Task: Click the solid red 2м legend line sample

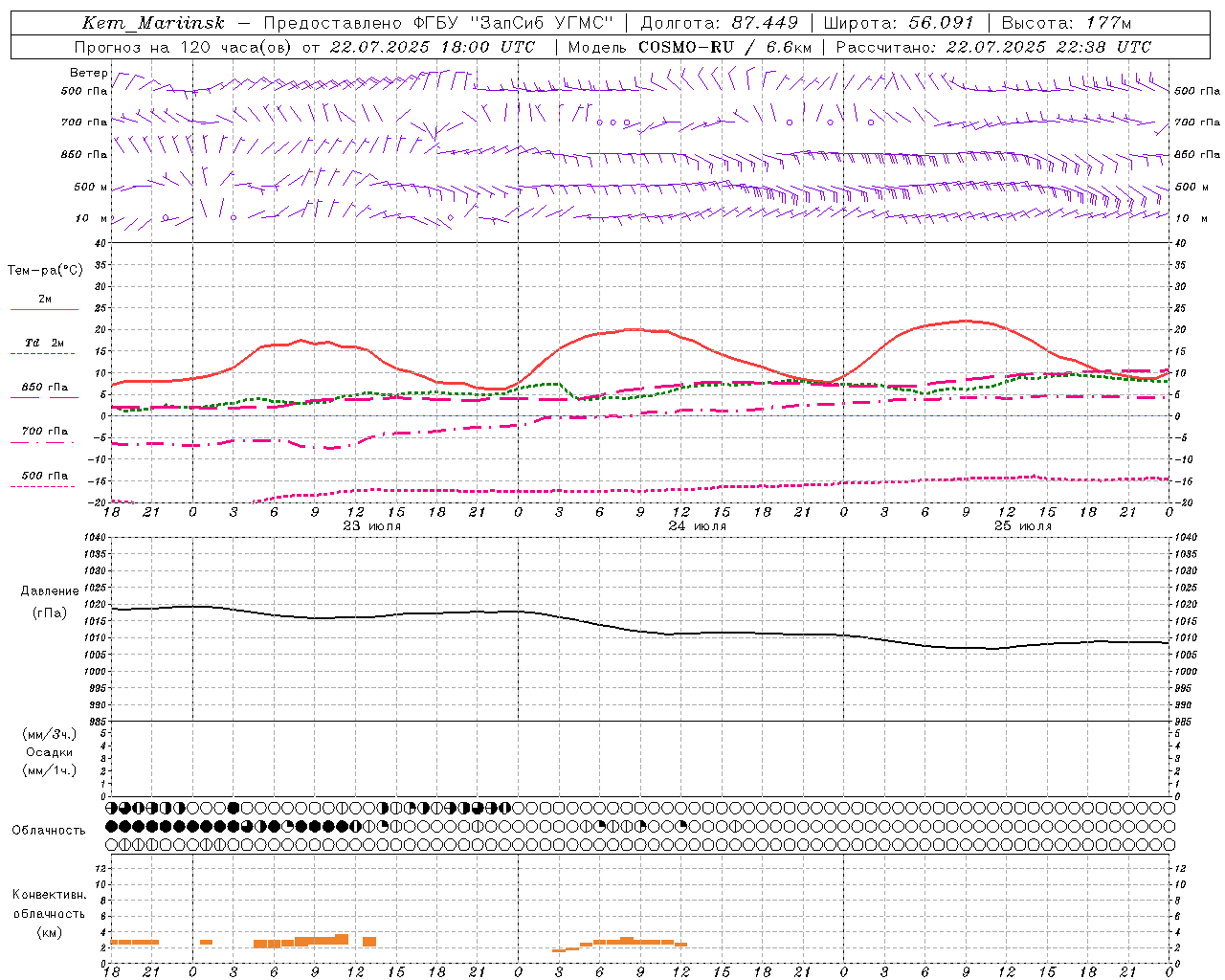Action: point(44,310)
